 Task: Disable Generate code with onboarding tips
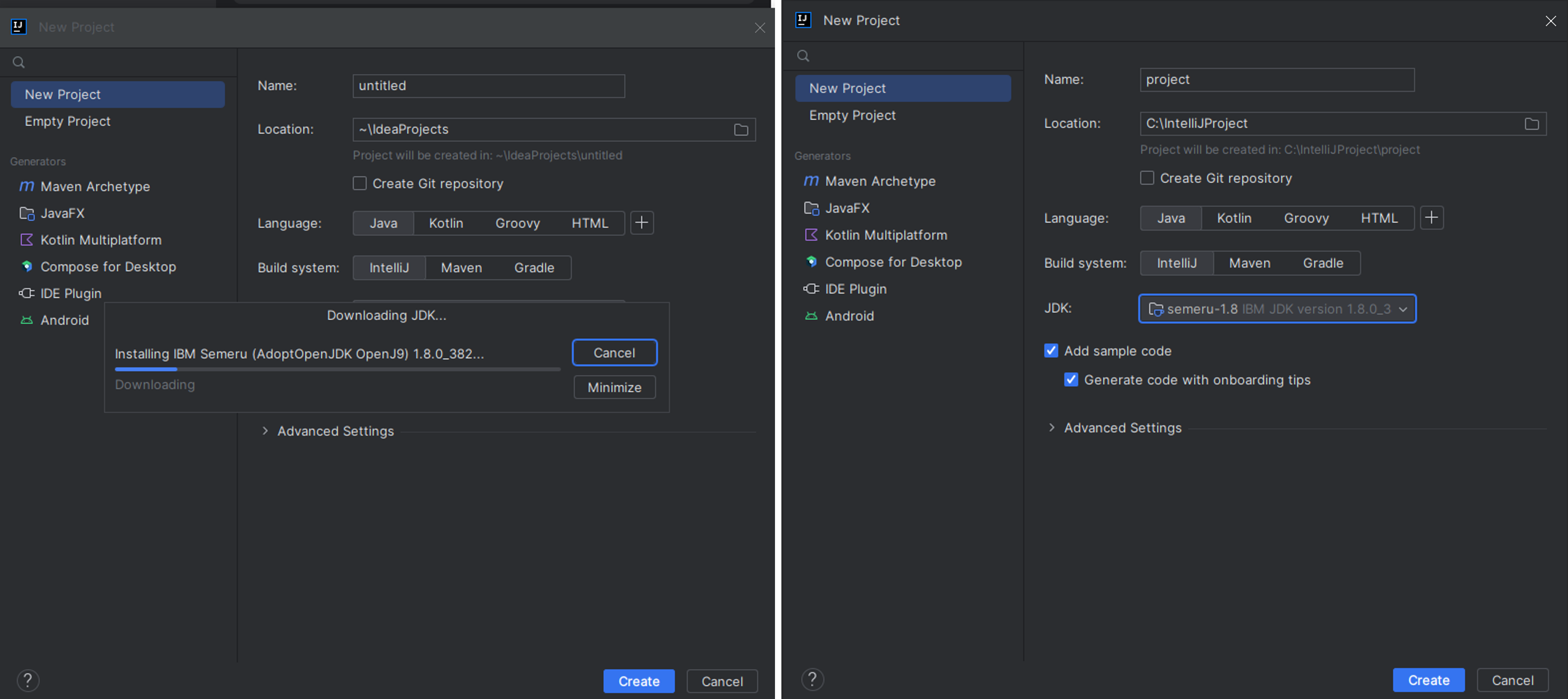click(1071, 380)
